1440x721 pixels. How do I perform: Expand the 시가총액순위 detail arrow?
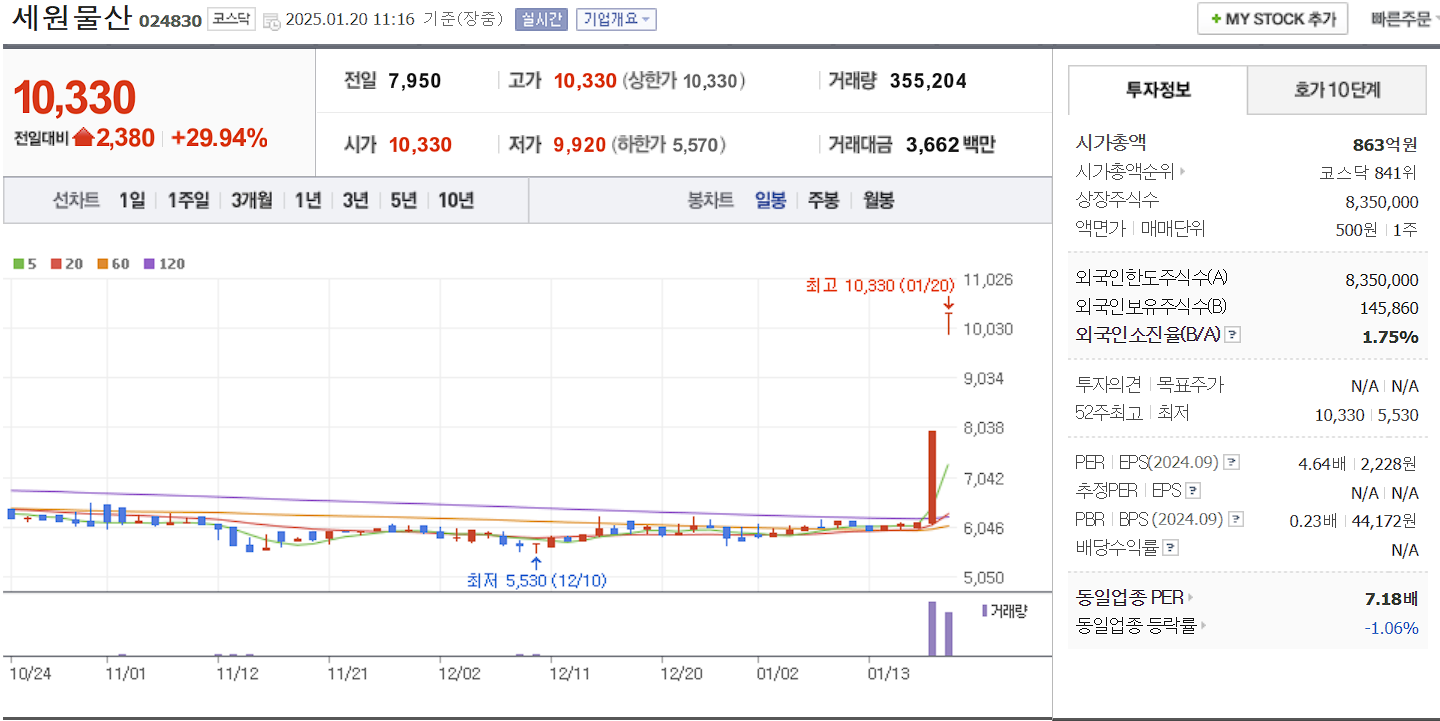click(1182, 170)
